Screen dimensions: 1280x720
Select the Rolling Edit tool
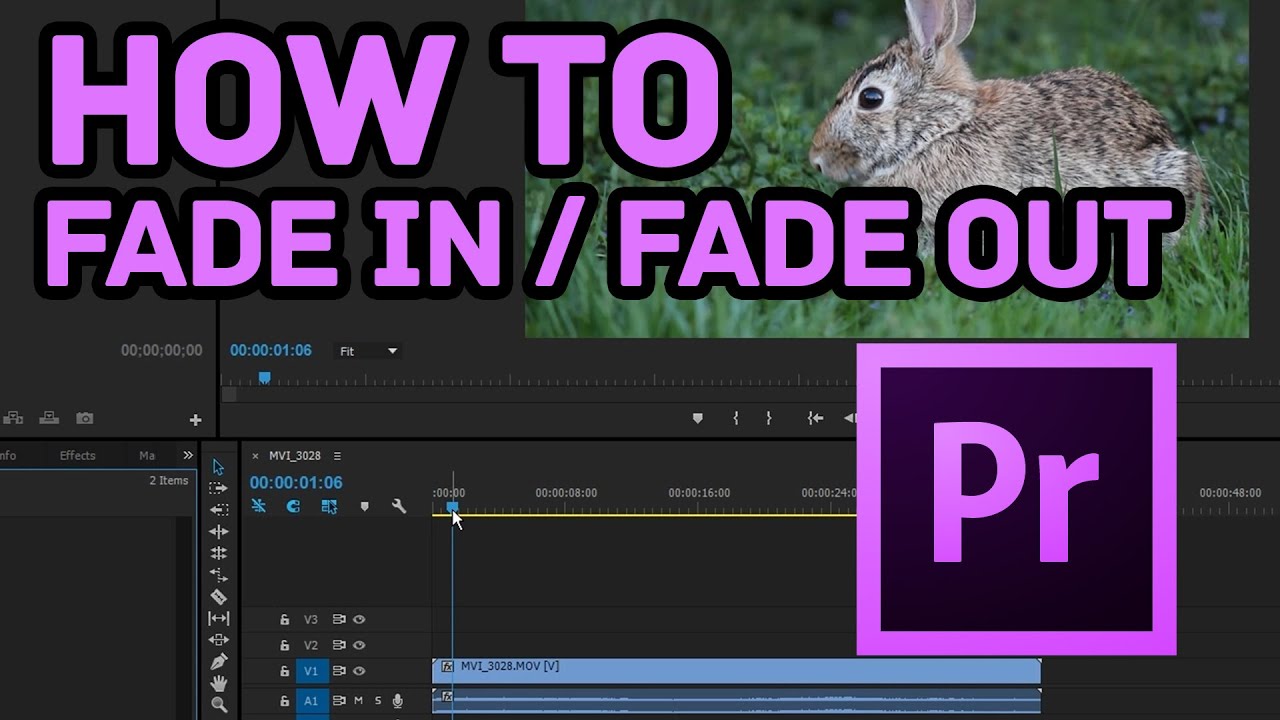(219, 553)
